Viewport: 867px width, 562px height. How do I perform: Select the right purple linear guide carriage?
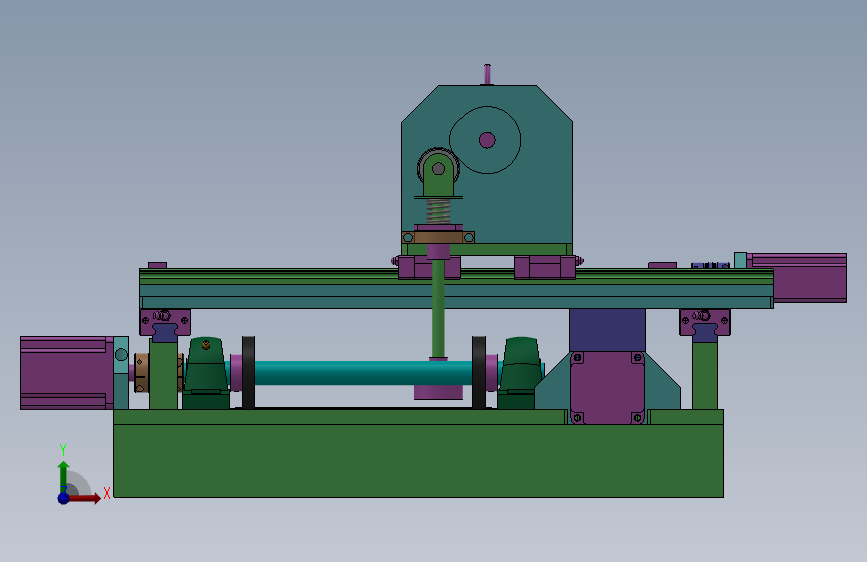coord(704,322)
